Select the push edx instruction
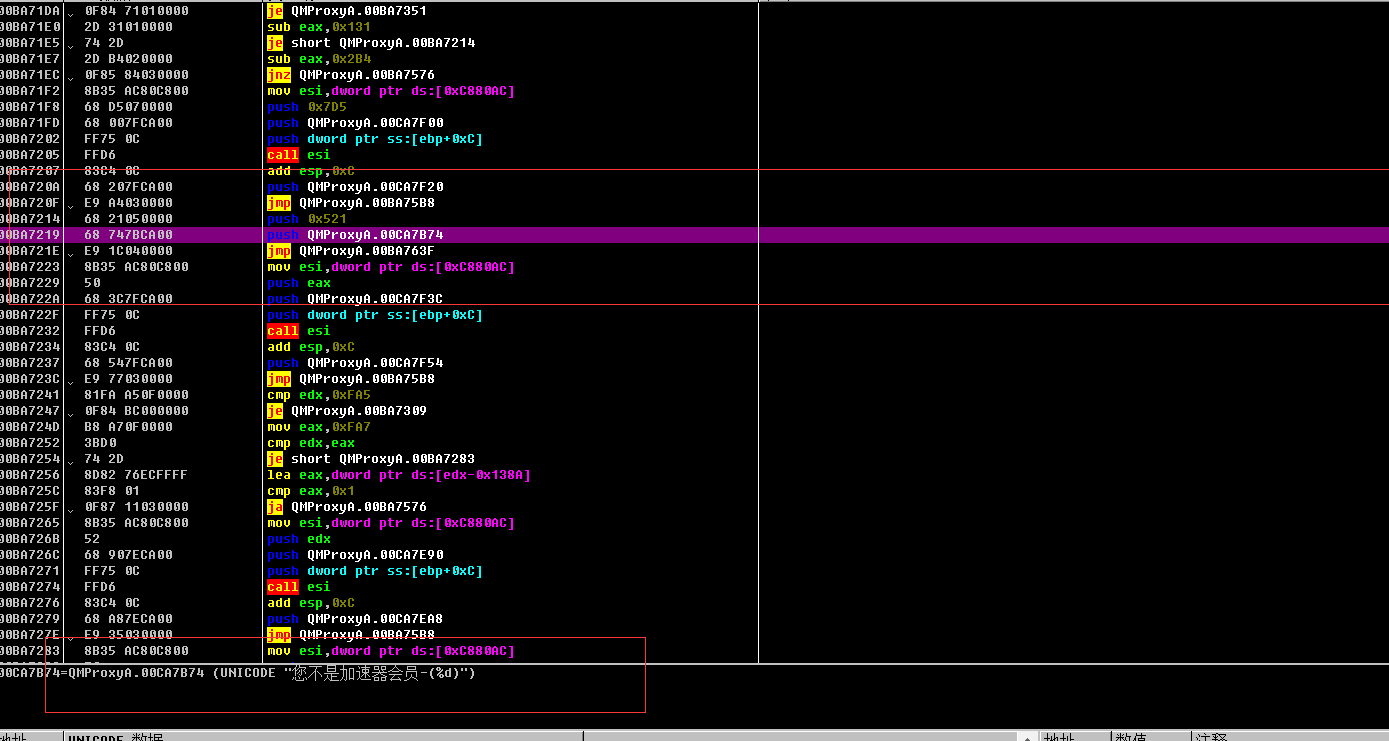1389x741 pixels. (299, 539)
